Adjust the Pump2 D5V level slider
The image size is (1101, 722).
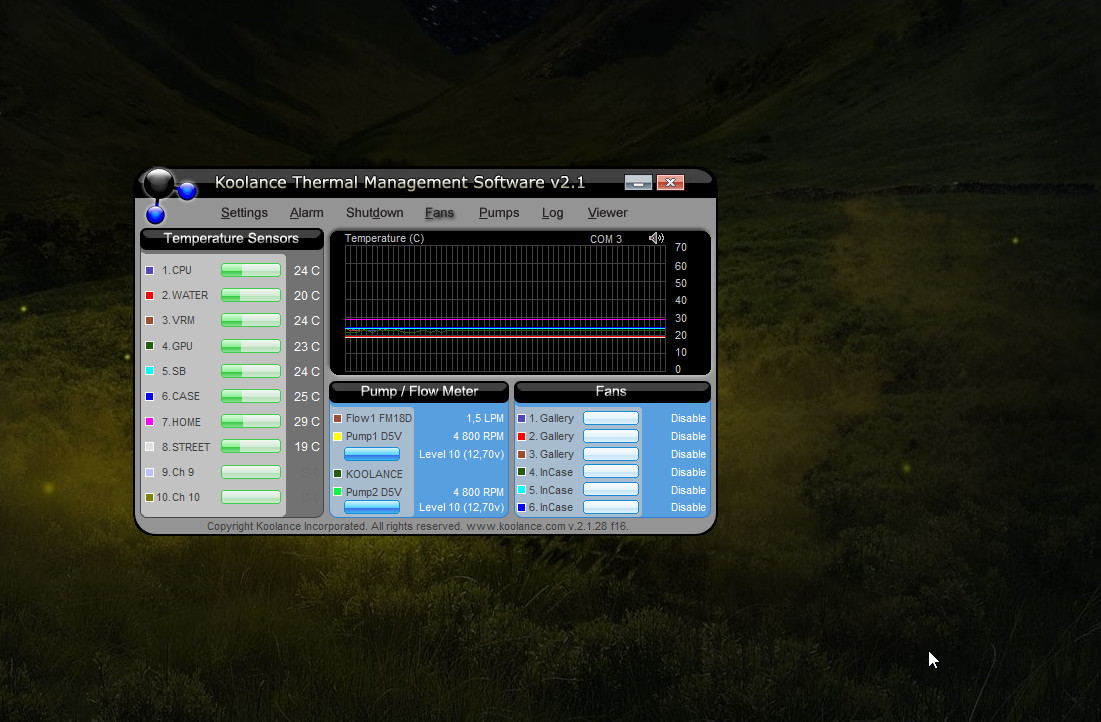(371, 506)
